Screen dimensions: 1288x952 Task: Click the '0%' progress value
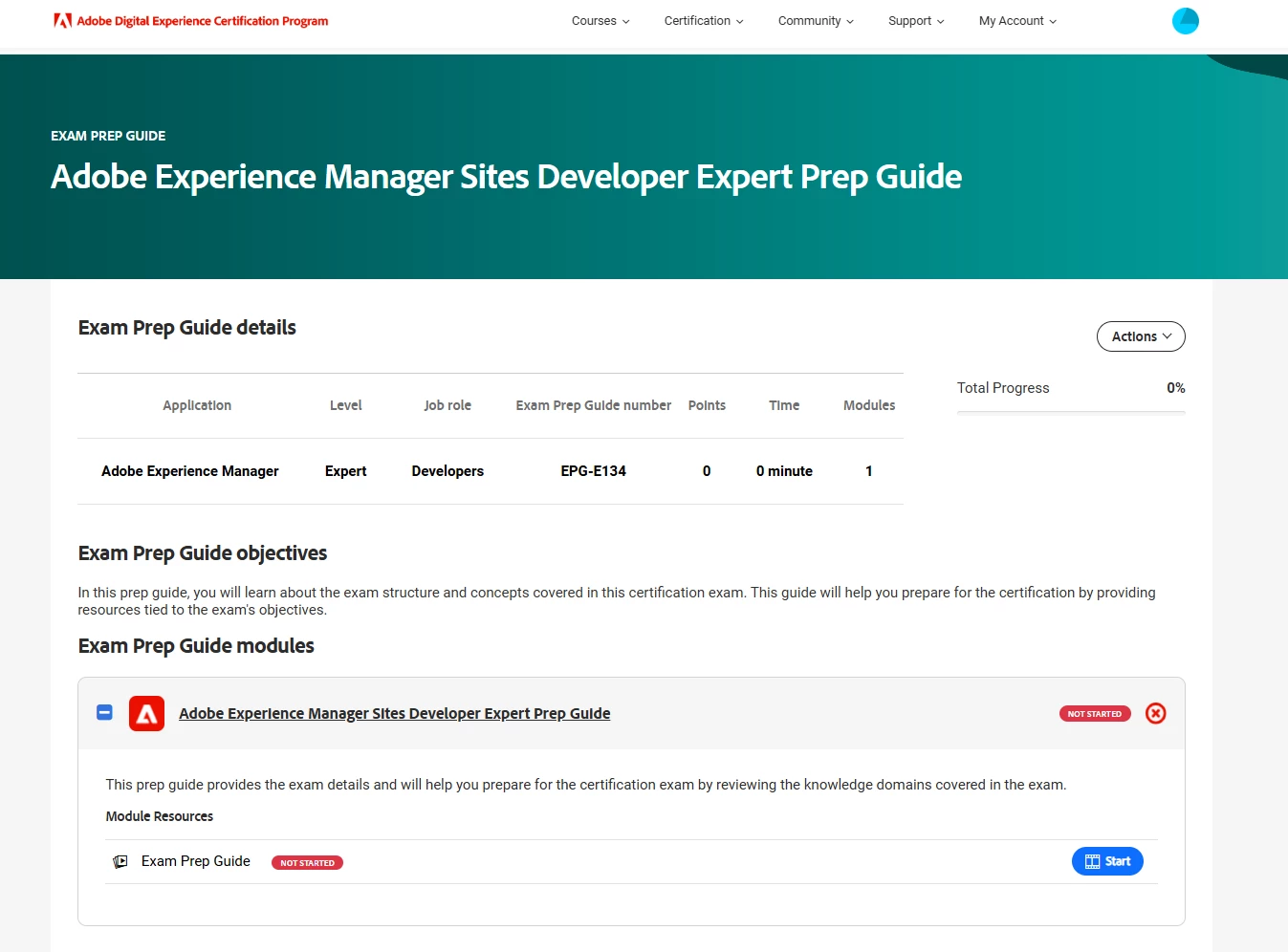[1176, 388]
